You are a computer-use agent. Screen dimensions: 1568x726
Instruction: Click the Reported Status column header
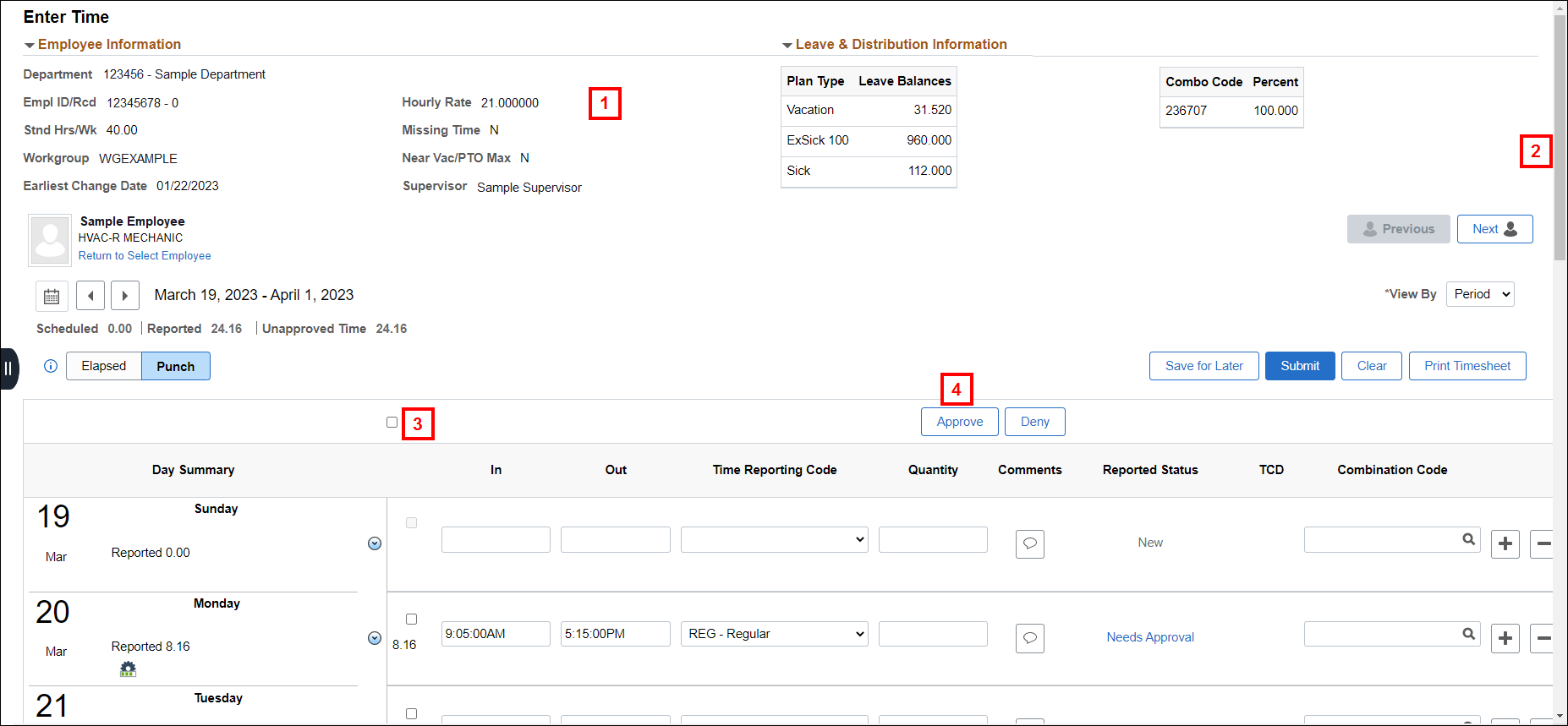(x=1150, y=470)
